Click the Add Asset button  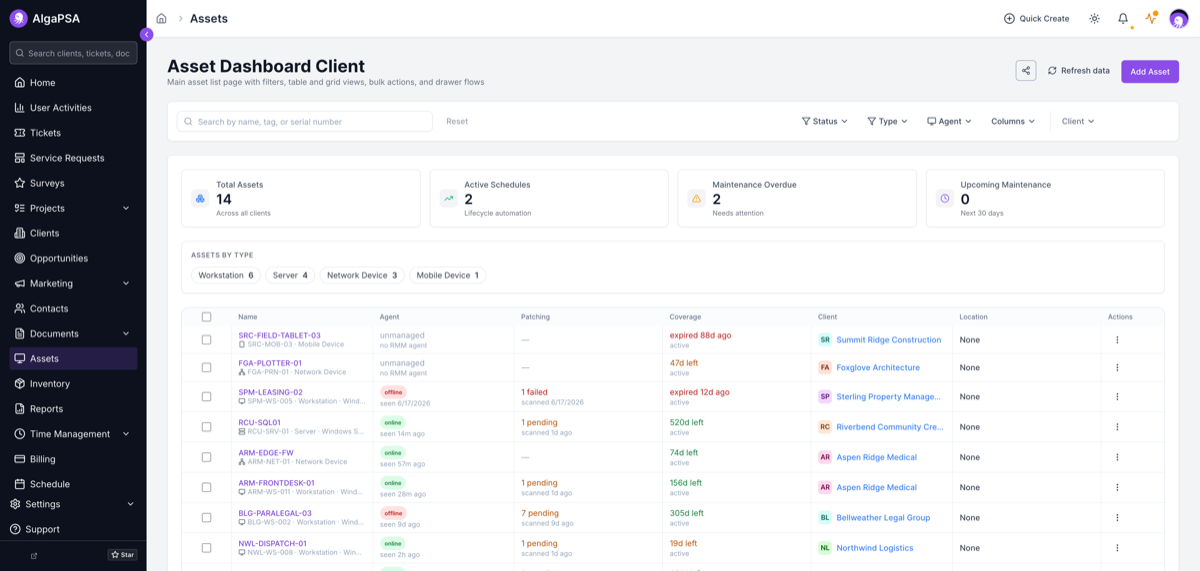point(1150,71)
